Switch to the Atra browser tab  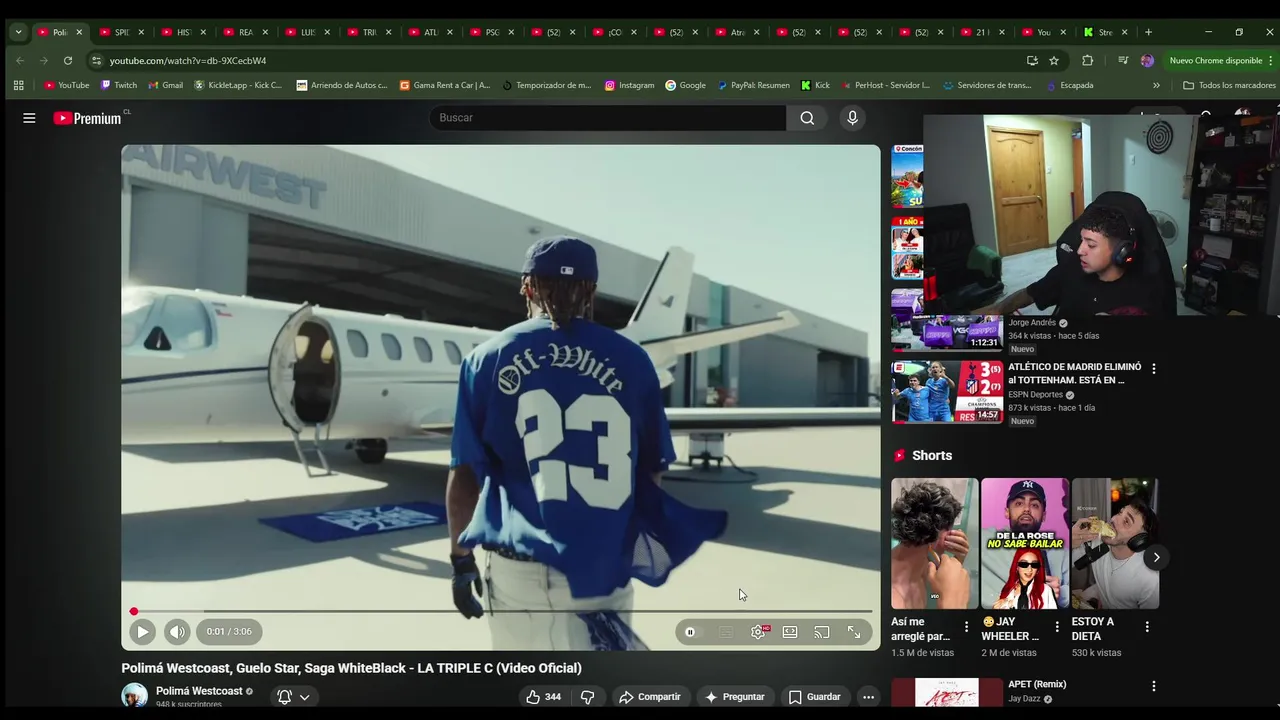(737, 32)
